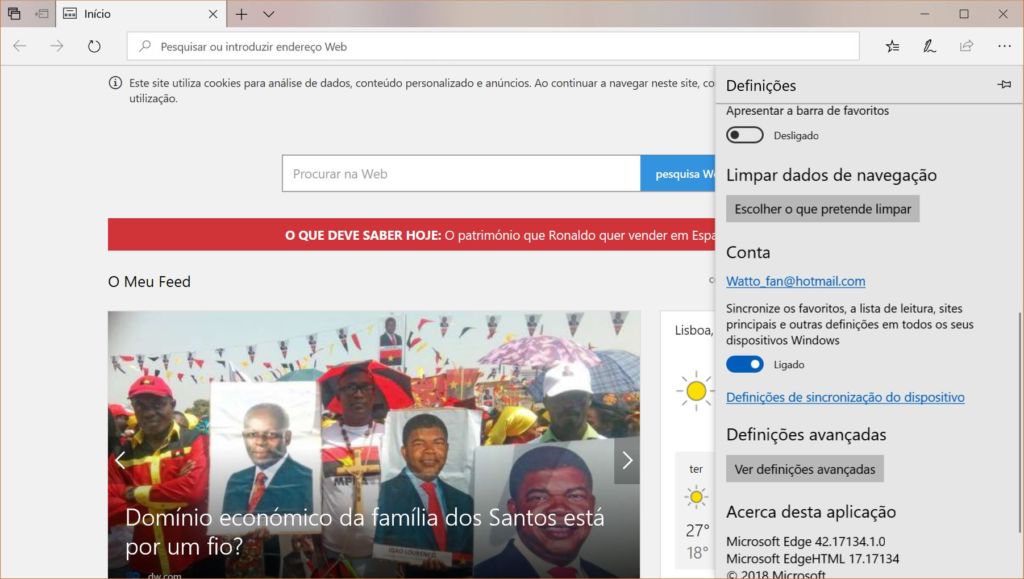Viewport: 1024px width, 579px height.
Task: Click the O Meu Feed heading
Action: [150, 281]
